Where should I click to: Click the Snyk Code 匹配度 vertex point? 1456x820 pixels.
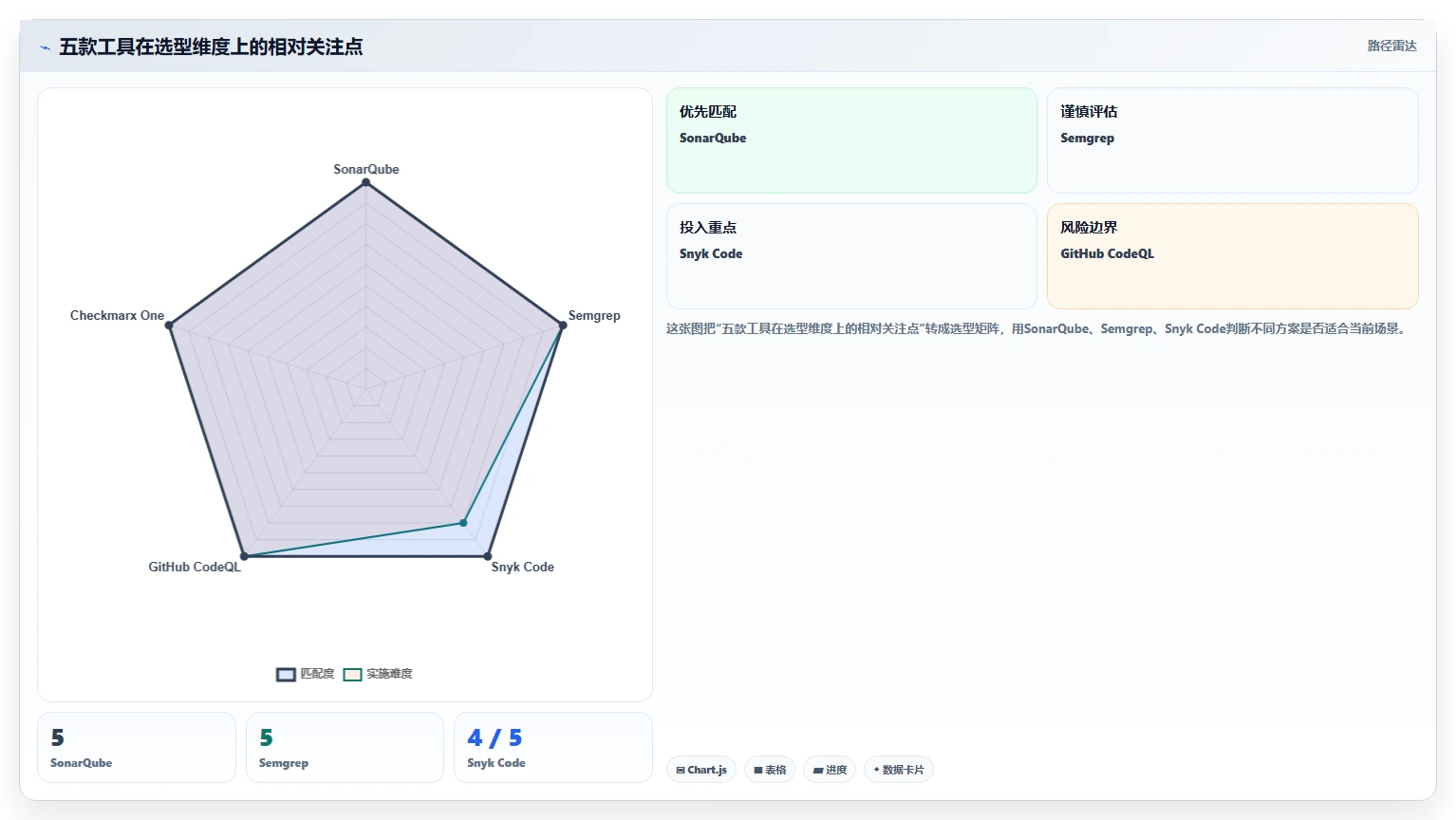click(488, 556)
